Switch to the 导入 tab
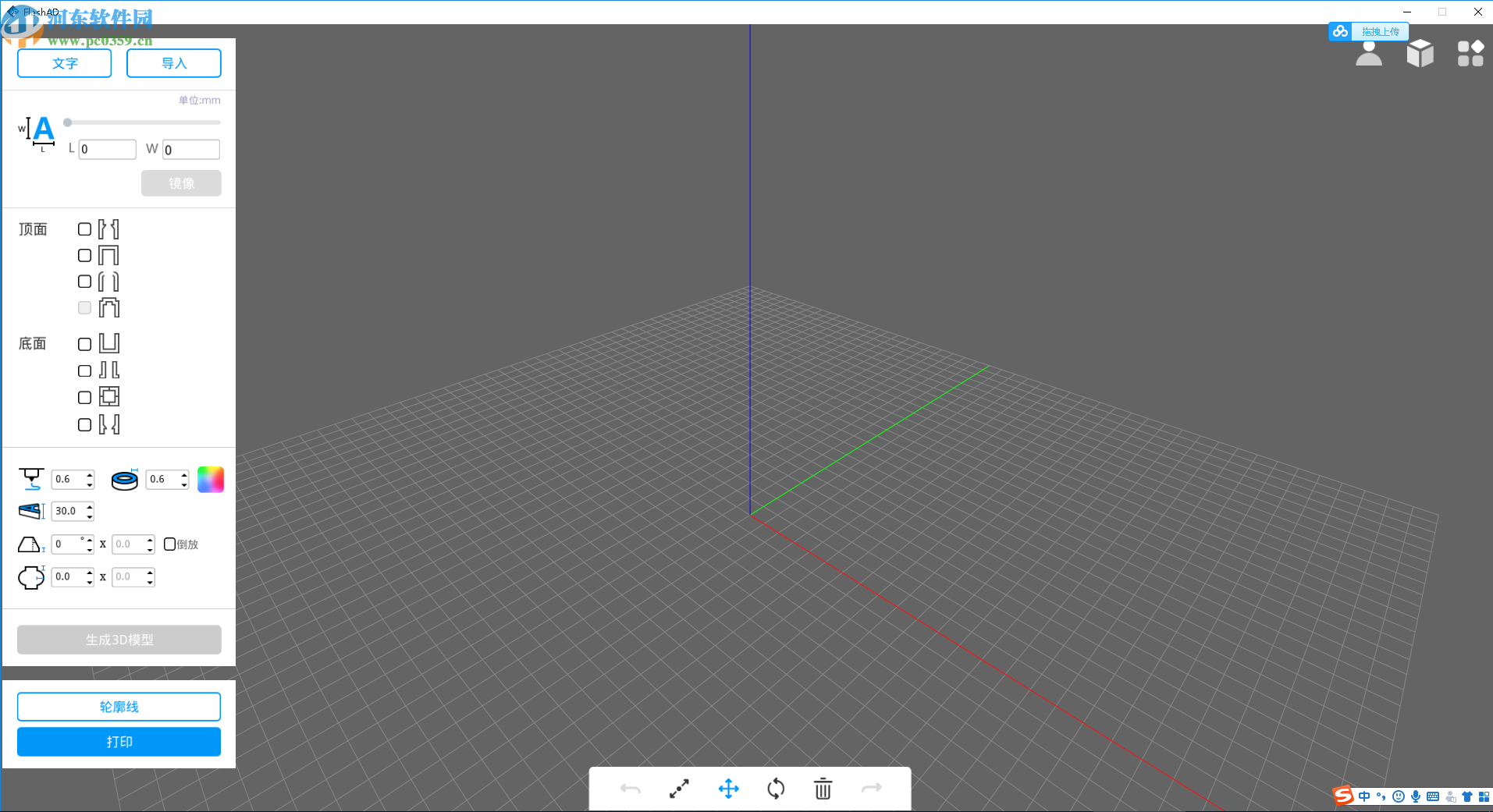The width and height of the screenshot is (1493, 812). (x=173, y=63)
